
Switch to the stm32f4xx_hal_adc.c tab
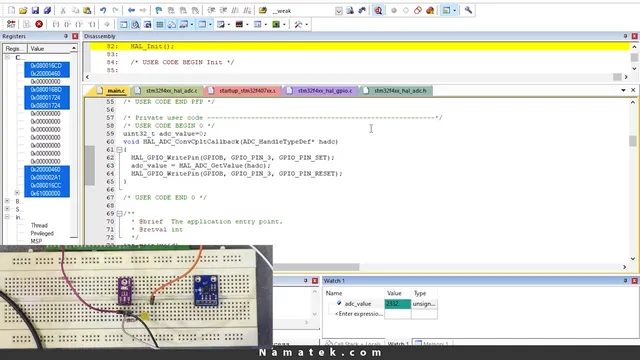pos(171,91)
